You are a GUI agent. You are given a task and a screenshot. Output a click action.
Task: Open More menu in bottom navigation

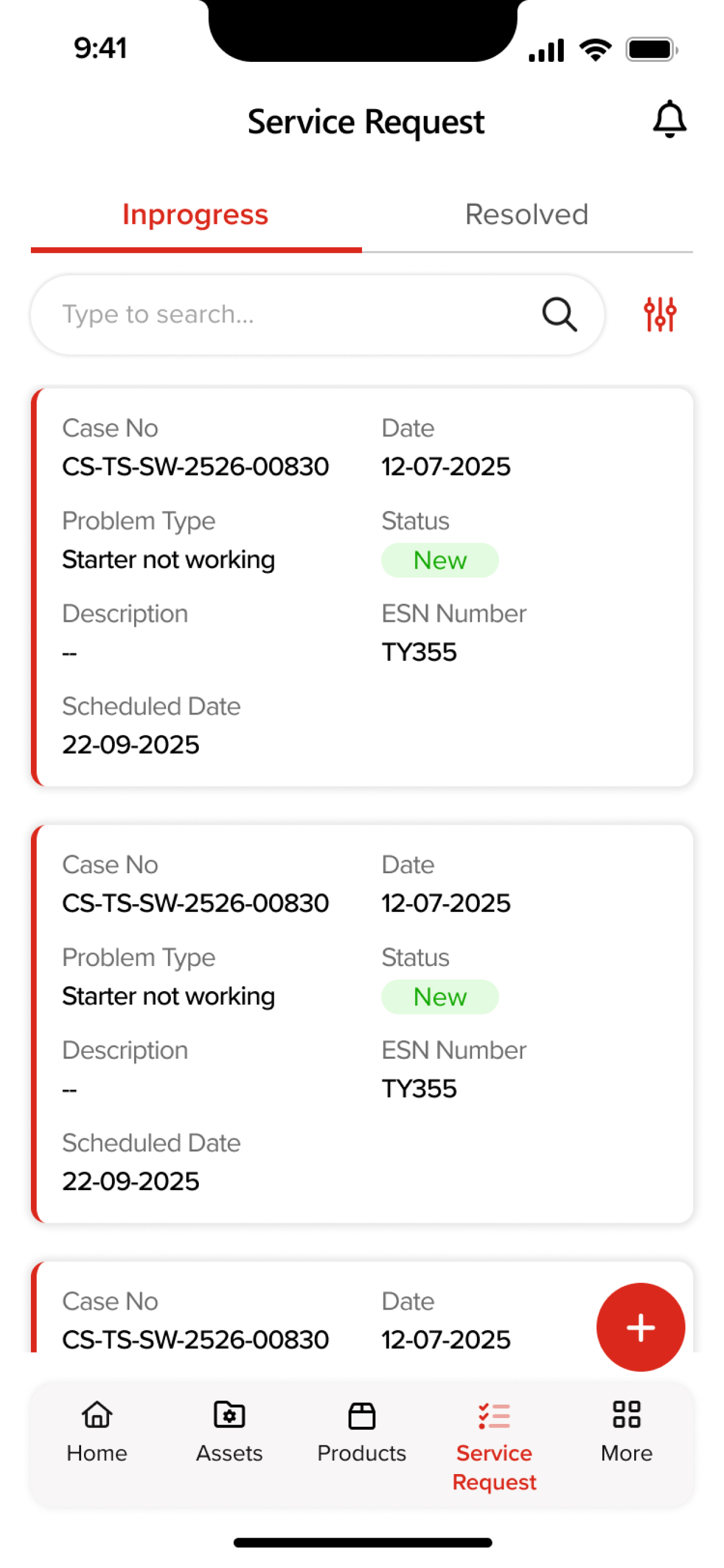pos(626,1431)
